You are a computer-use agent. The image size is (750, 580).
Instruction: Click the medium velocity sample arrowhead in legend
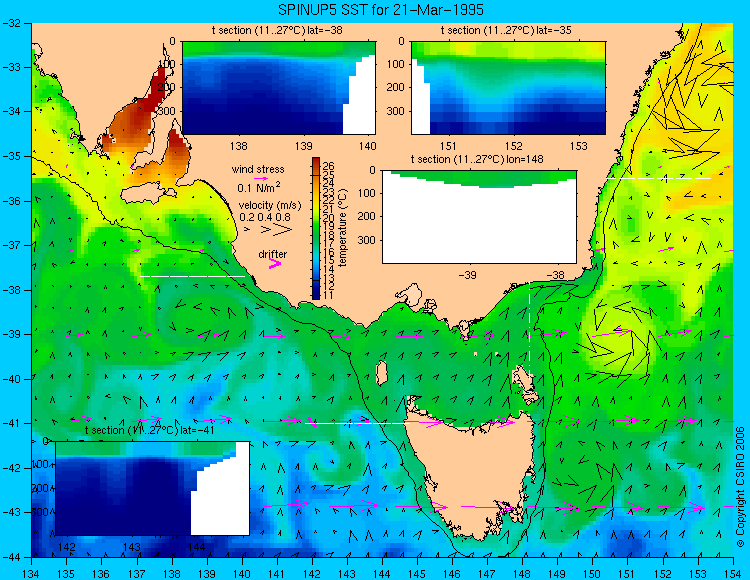(x=264, y=230)
